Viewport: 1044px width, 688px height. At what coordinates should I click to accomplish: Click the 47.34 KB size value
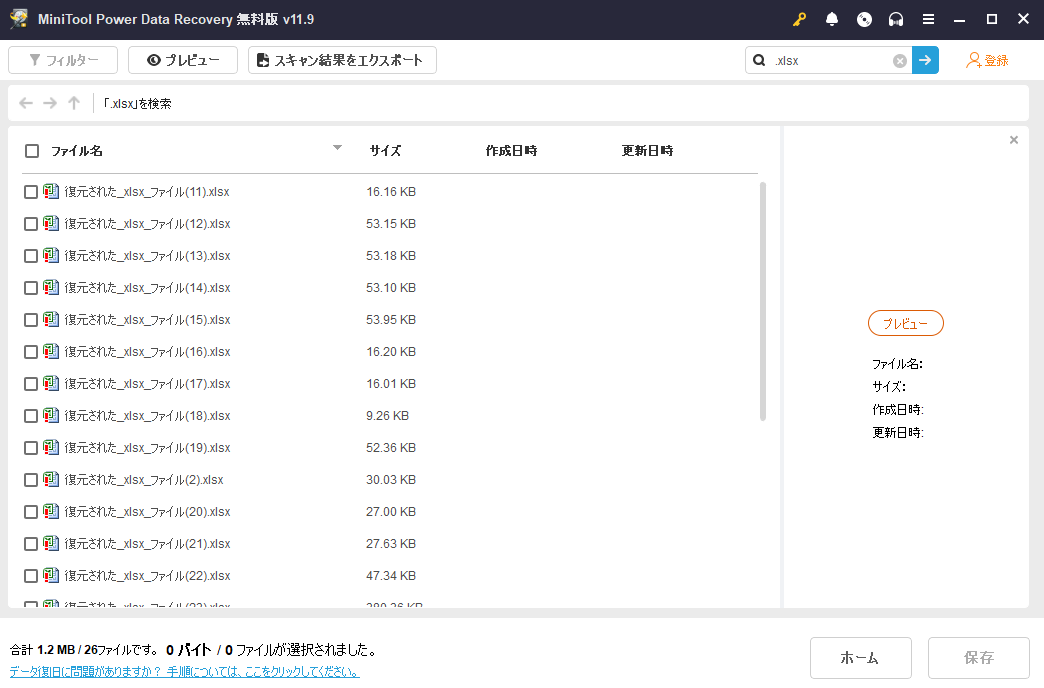391,575
